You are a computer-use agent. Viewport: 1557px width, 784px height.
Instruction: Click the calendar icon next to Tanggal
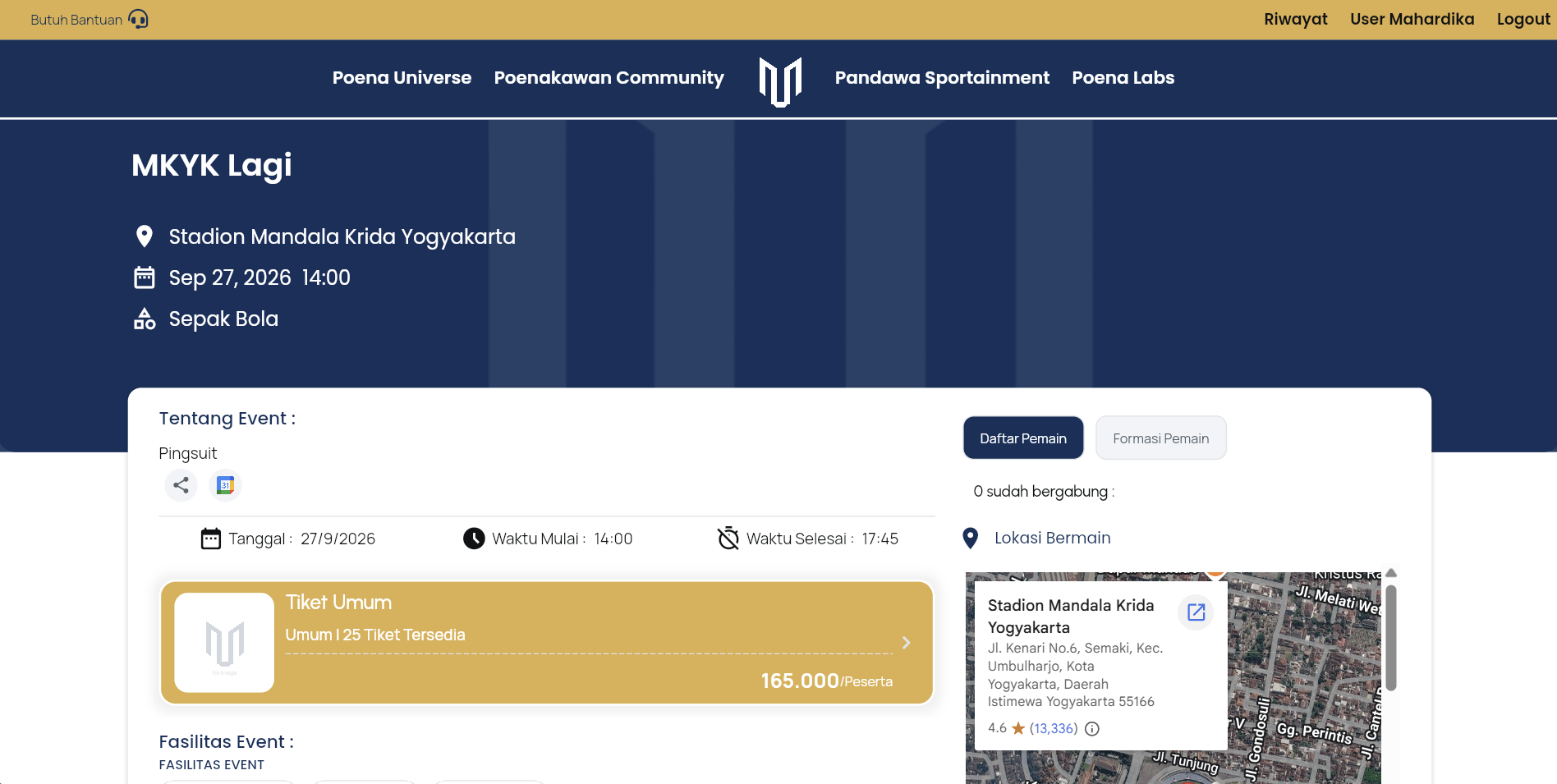pyautogui.click(x=211, y=539)
